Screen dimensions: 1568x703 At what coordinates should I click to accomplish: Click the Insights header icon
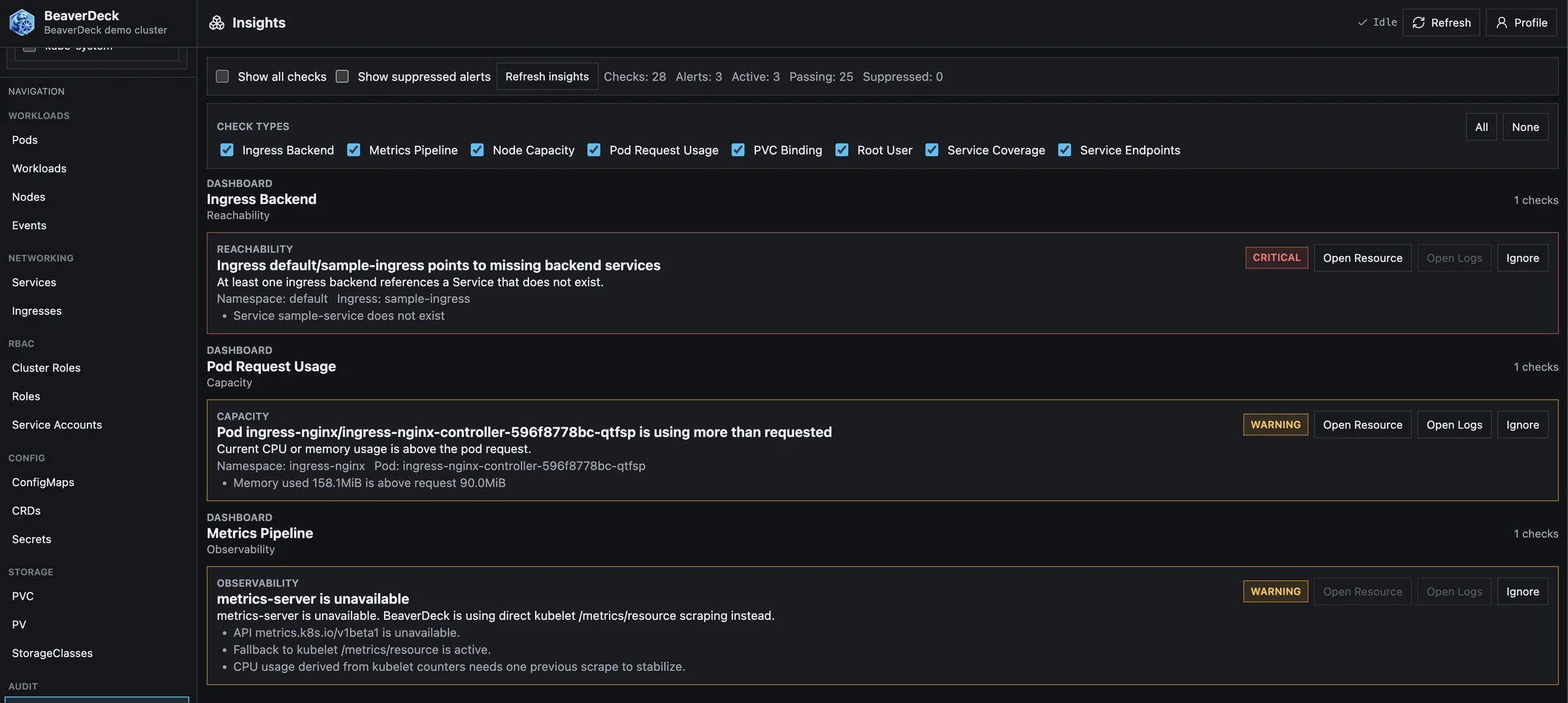216,23
